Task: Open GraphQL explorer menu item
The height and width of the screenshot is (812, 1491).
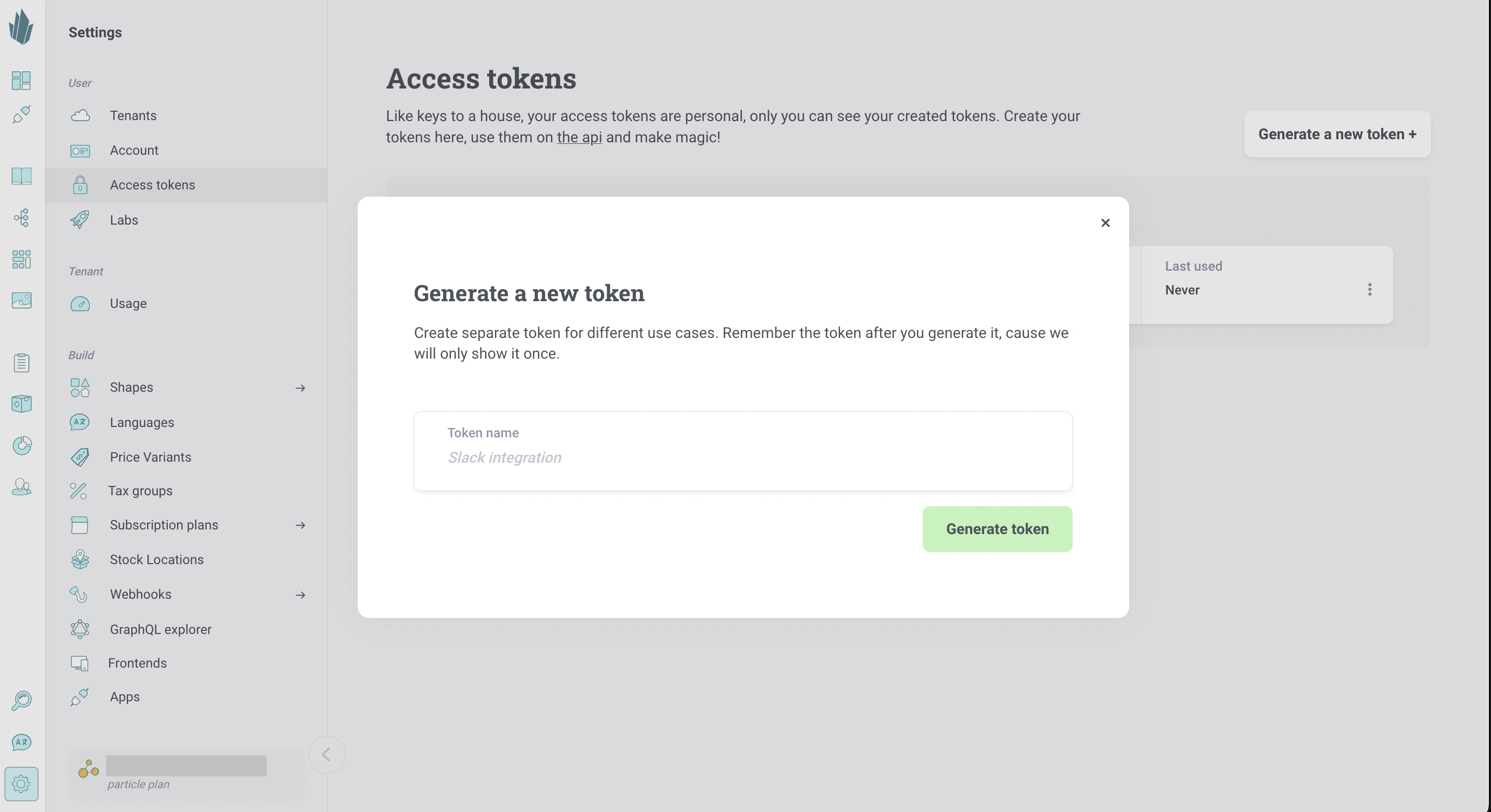Action: 160,629
